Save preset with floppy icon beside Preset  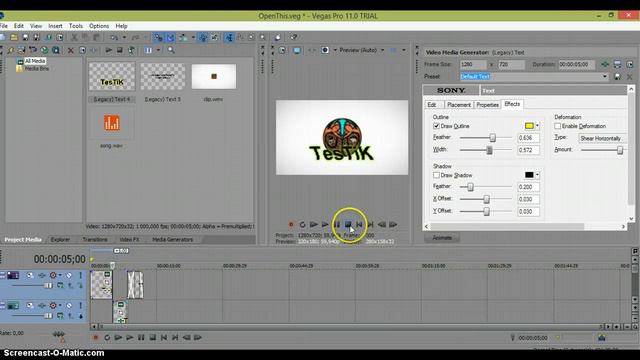[x=617, y=76]
